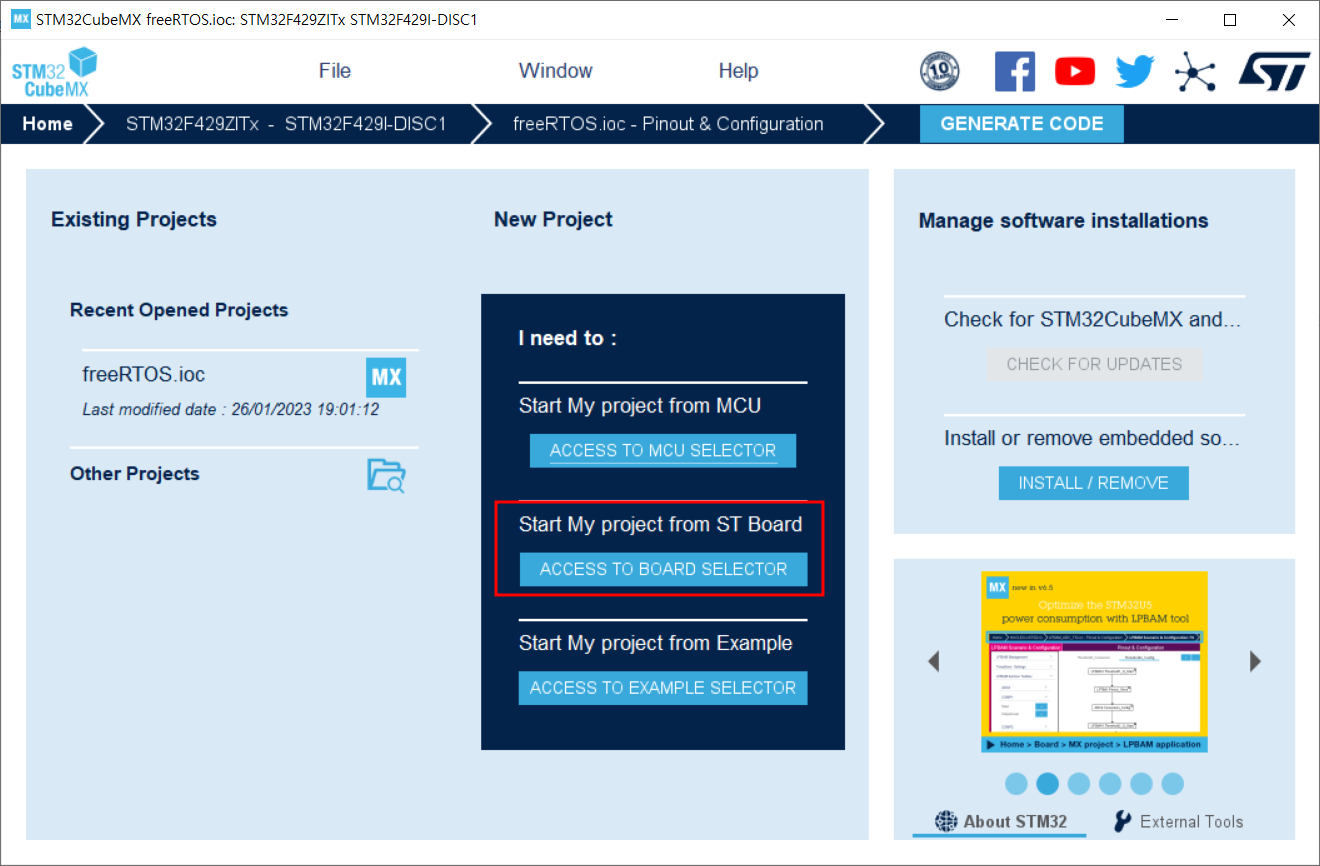1320x866 pixels.
Task: Select STM32F429ZITx - STM32F429I-DISC1 breadcrumb
Action: coord(286,124)
